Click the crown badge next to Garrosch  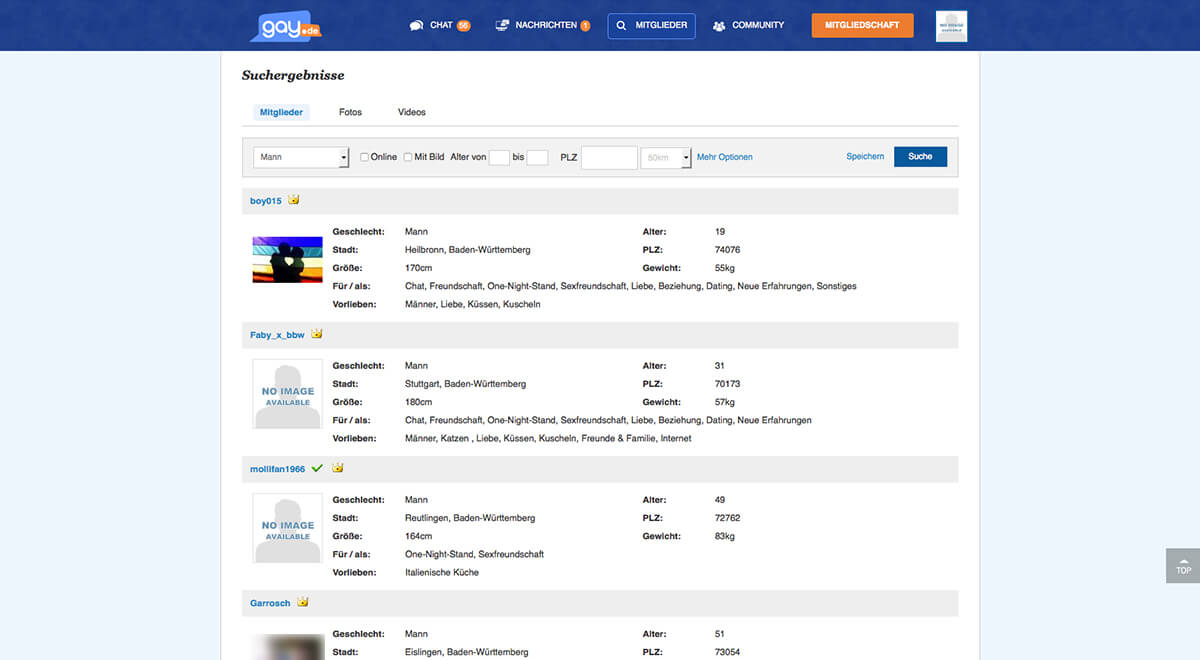click(x=303, y=602)
